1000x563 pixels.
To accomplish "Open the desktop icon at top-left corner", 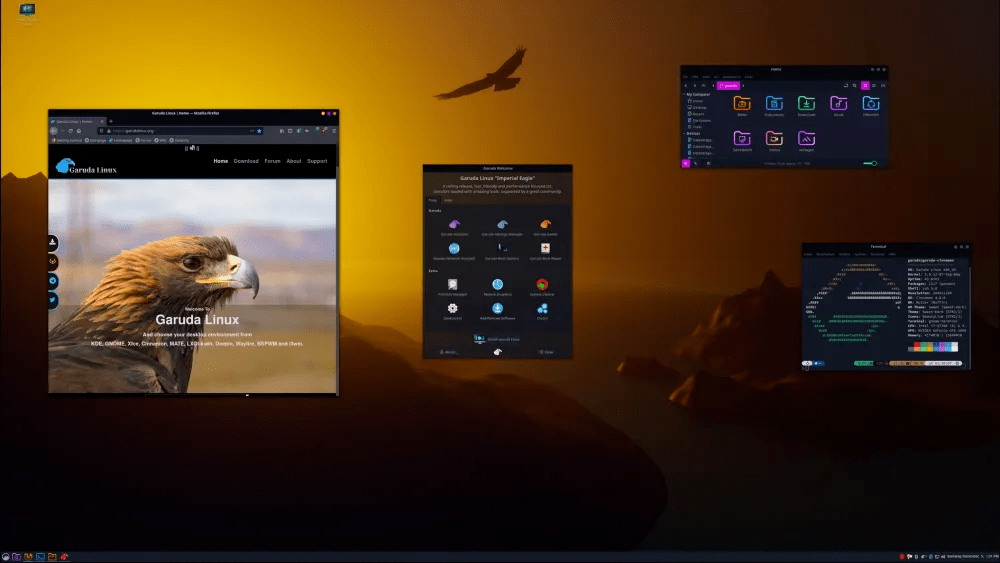I will [x=27, y=14].
